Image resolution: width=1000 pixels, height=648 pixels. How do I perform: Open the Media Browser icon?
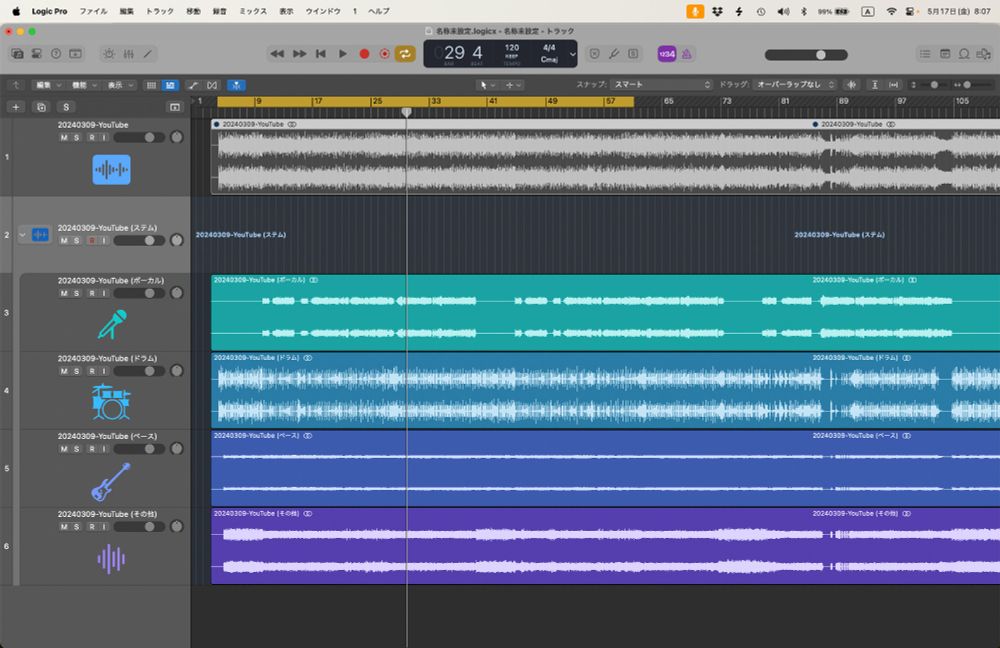pyautogui.click(x=983, y=54)
